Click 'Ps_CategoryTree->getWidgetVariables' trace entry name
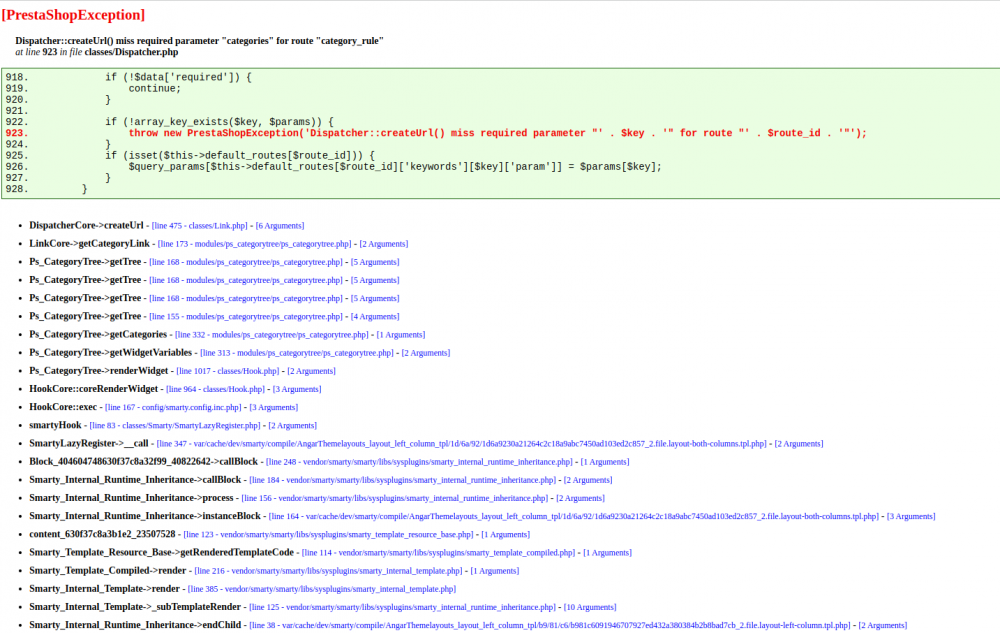Viewport: 1000px width, 633px height. (x=110, y=353)
